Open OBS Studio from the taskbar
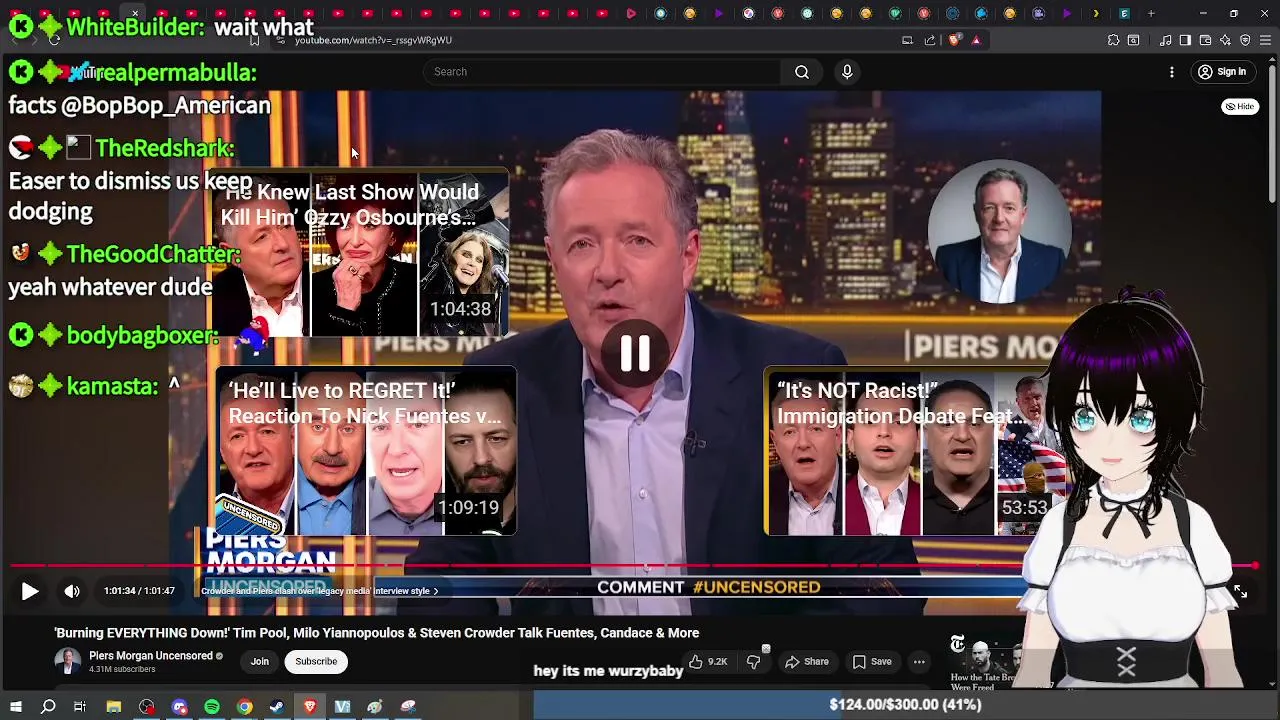Image resolution: width=1280 pixels, height=720 pixels. (x=147, y=707)
